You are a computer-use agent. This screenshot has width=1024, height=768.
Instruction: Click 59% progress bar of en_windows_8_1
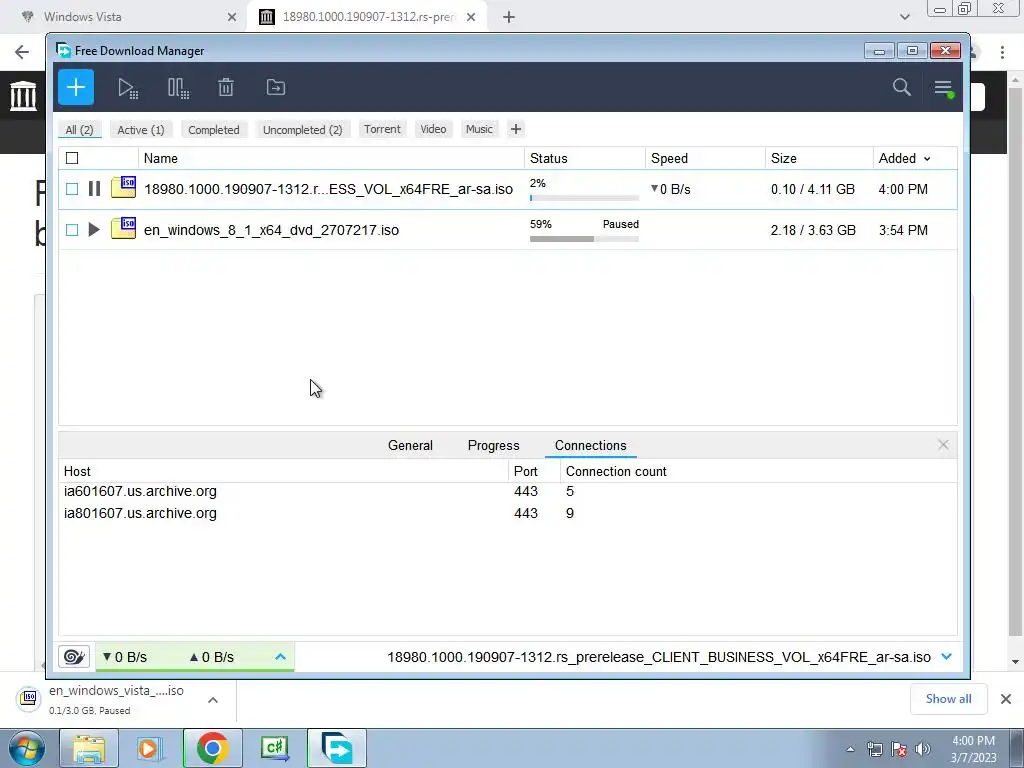(x=584, y=239)
